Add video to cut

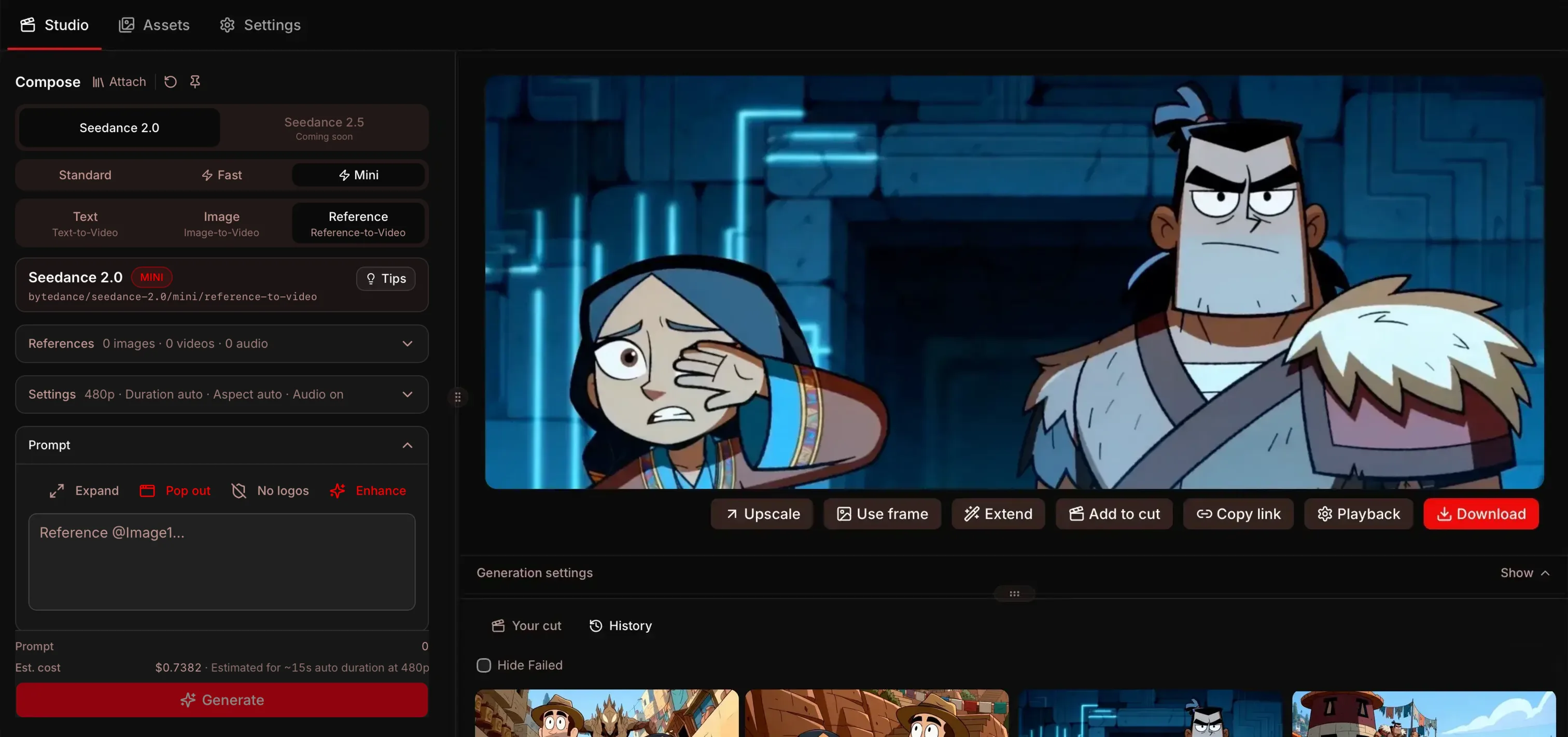point(1114,514)
